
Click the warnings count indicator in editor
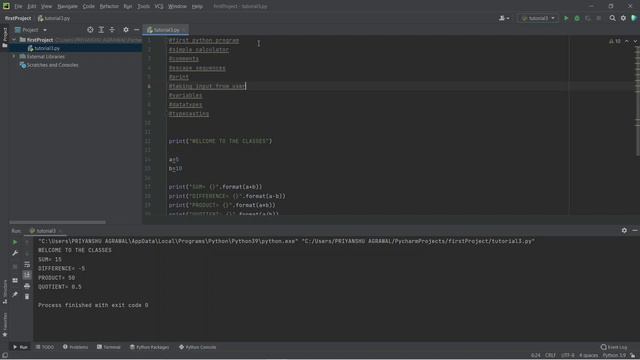click(x=615, y=41)
